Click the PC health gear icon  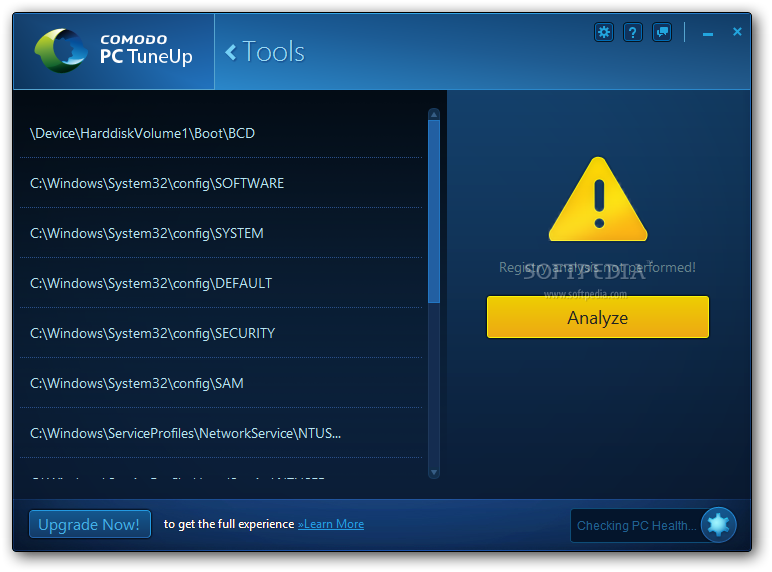[x=718, y=525]
